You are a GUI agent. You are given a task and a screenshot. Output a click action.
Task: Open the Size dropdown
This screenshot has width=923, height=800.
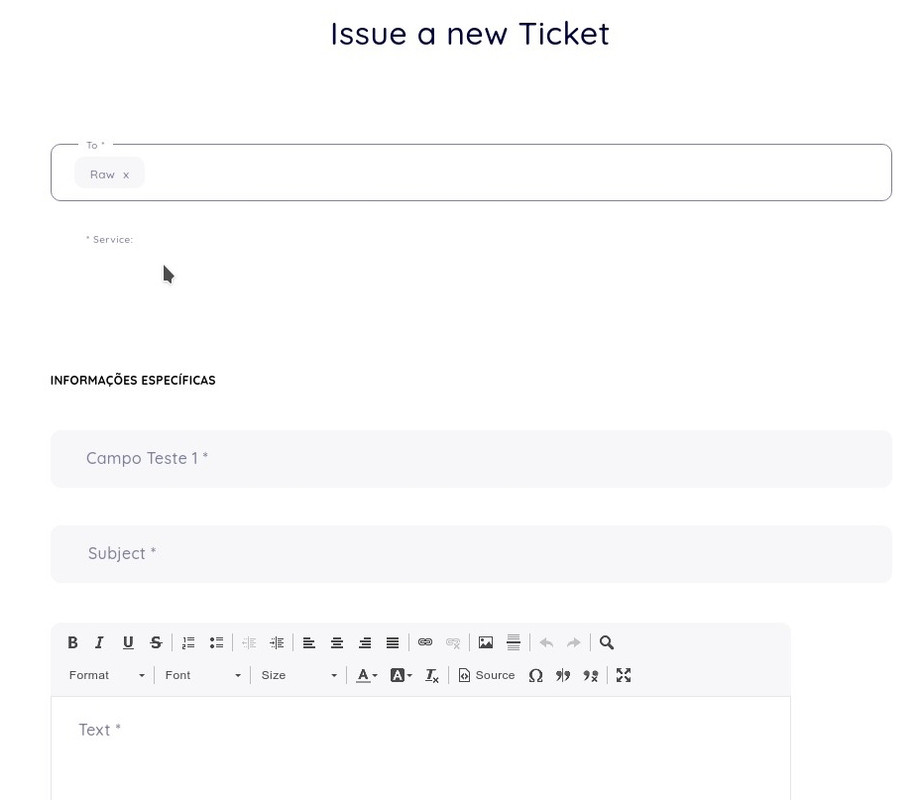pos(299,675)
